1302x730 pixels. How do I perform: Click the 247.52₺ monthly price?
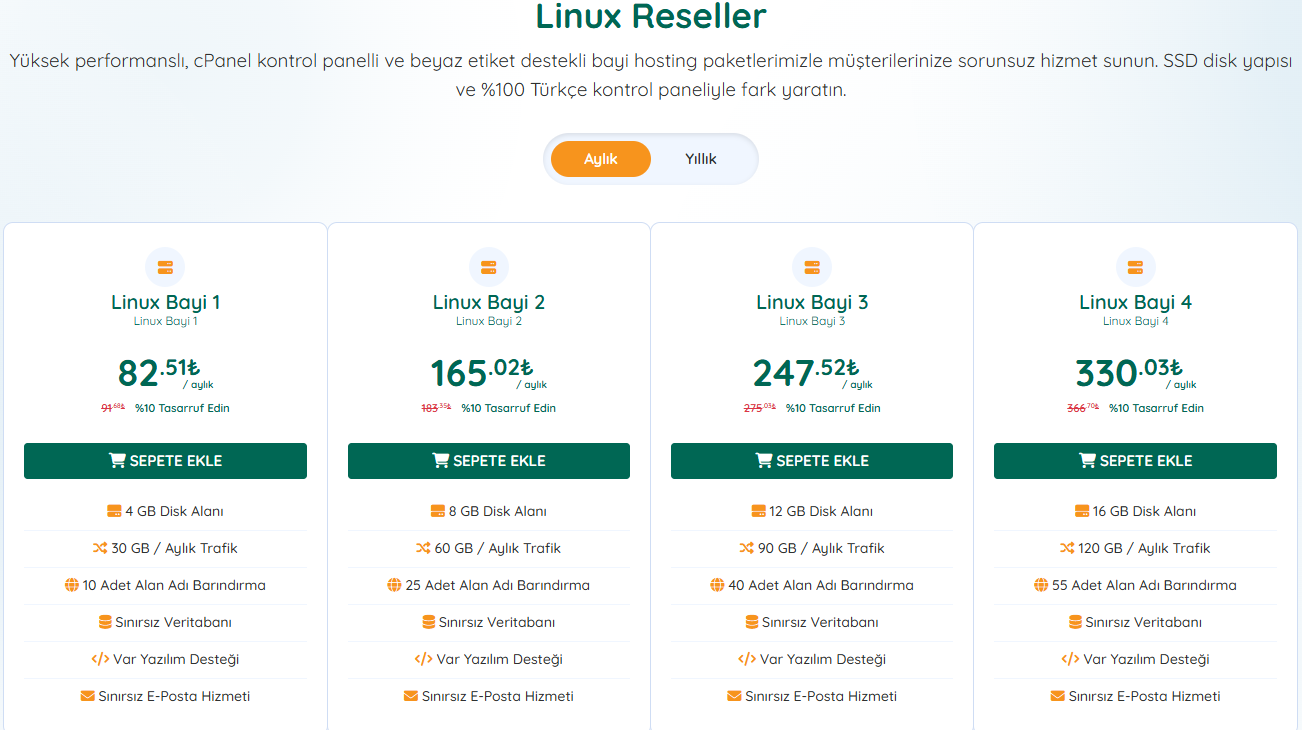coord(806,372)
